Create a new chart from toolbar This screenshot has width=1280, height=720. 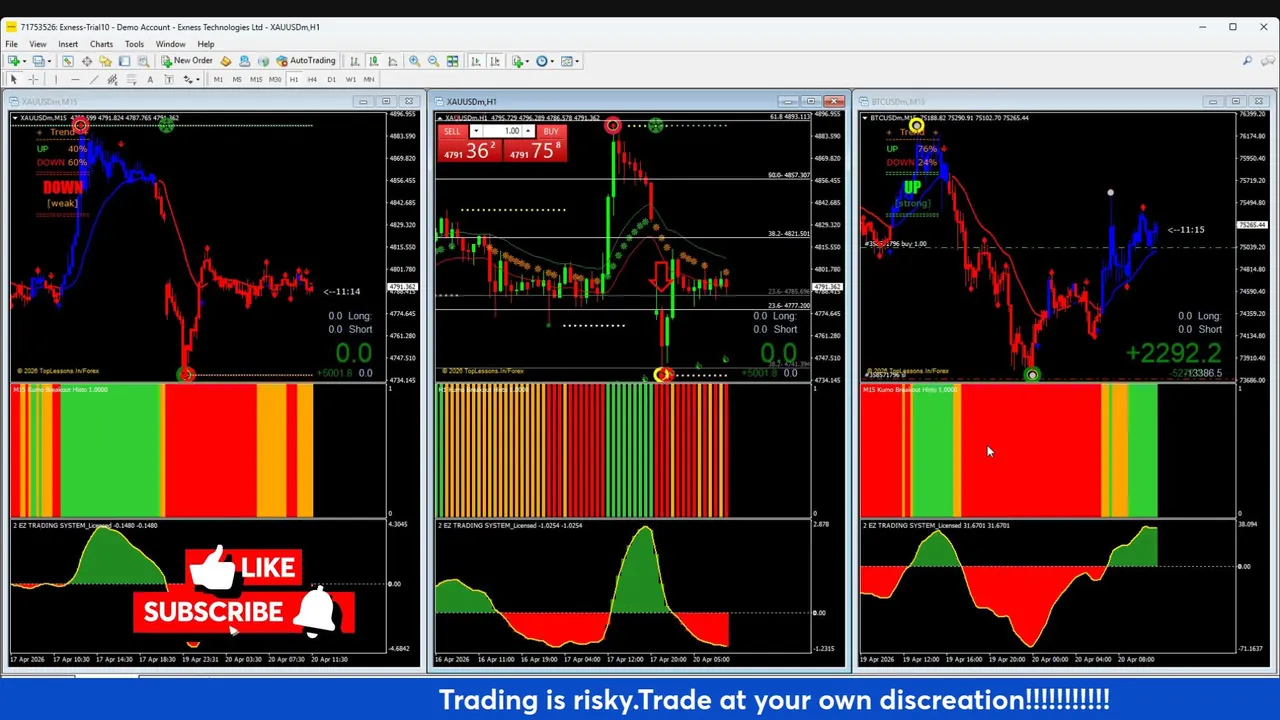point(14,61)
